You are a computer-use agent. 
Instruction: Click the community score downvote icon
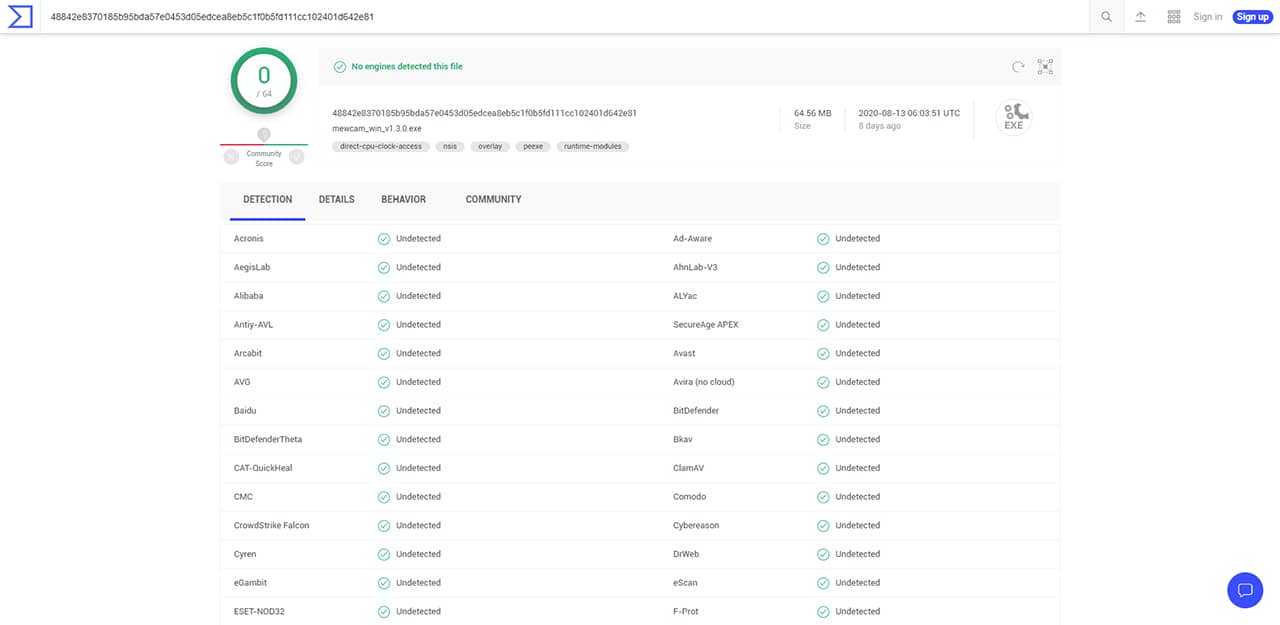click(x=231, y=156)
